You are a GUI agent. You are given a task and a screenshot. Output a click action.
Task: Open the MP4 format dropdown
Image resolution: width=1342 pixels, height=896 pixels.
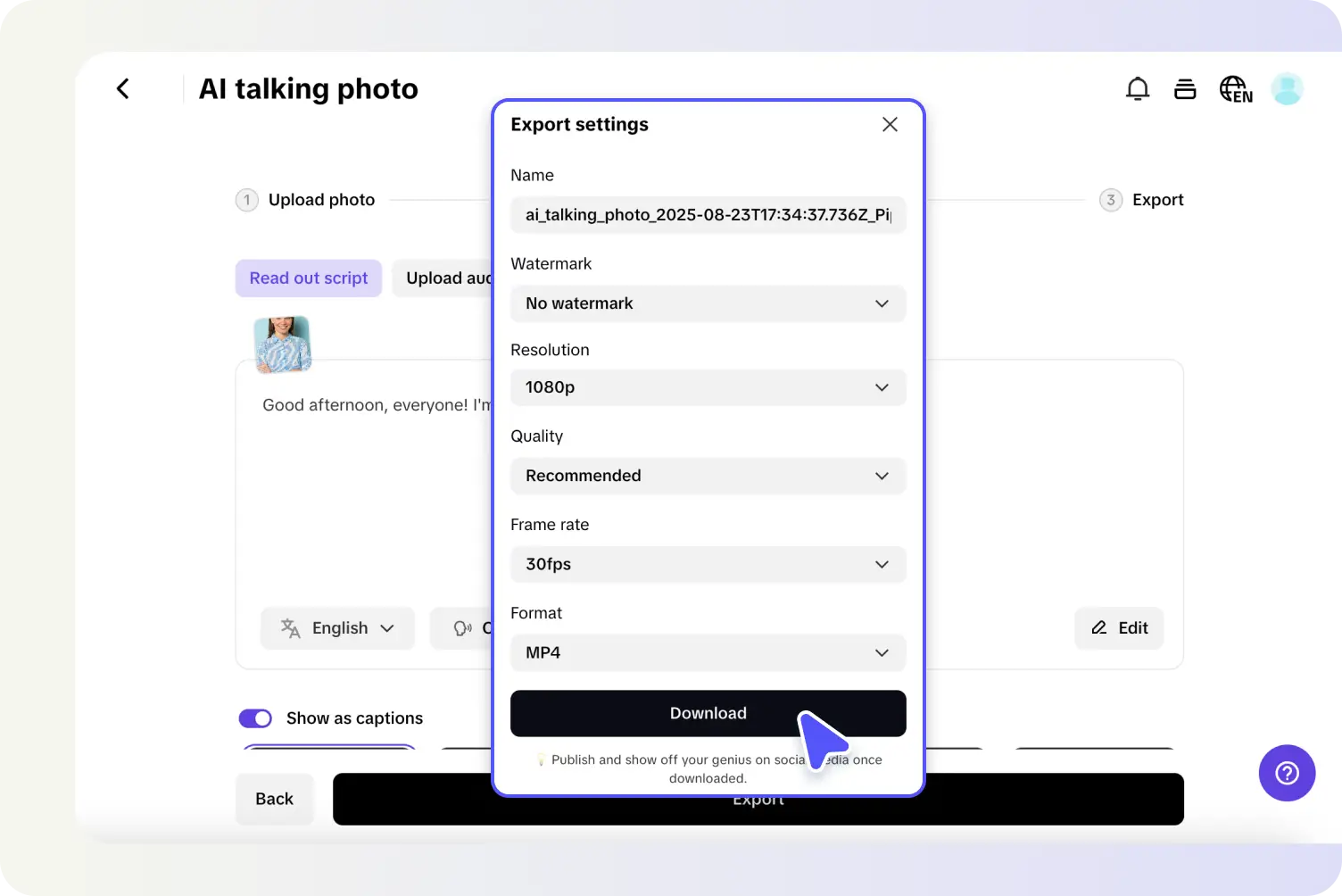708,652
